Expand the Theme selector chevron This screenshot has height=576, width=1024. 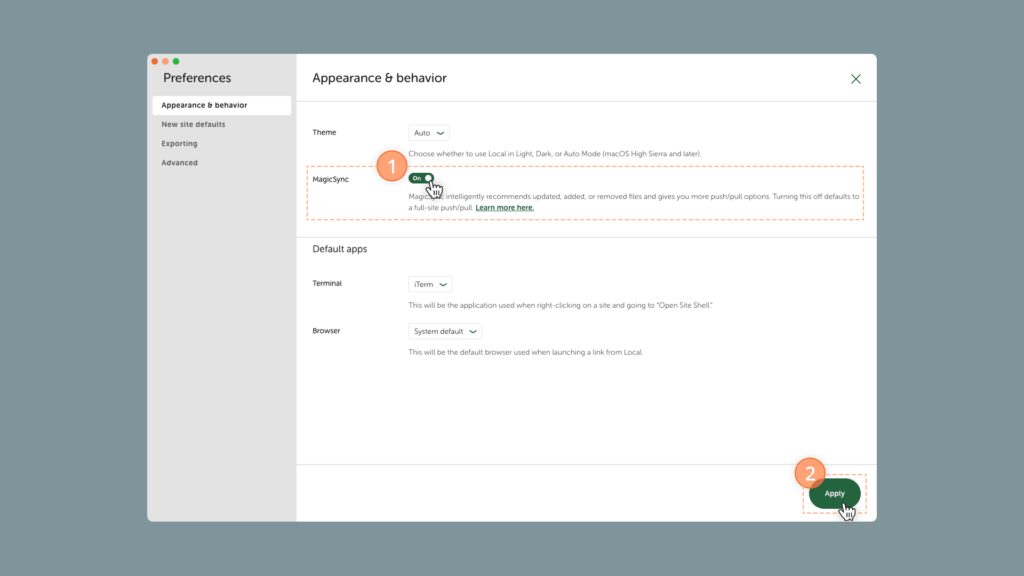pos(441,132)
